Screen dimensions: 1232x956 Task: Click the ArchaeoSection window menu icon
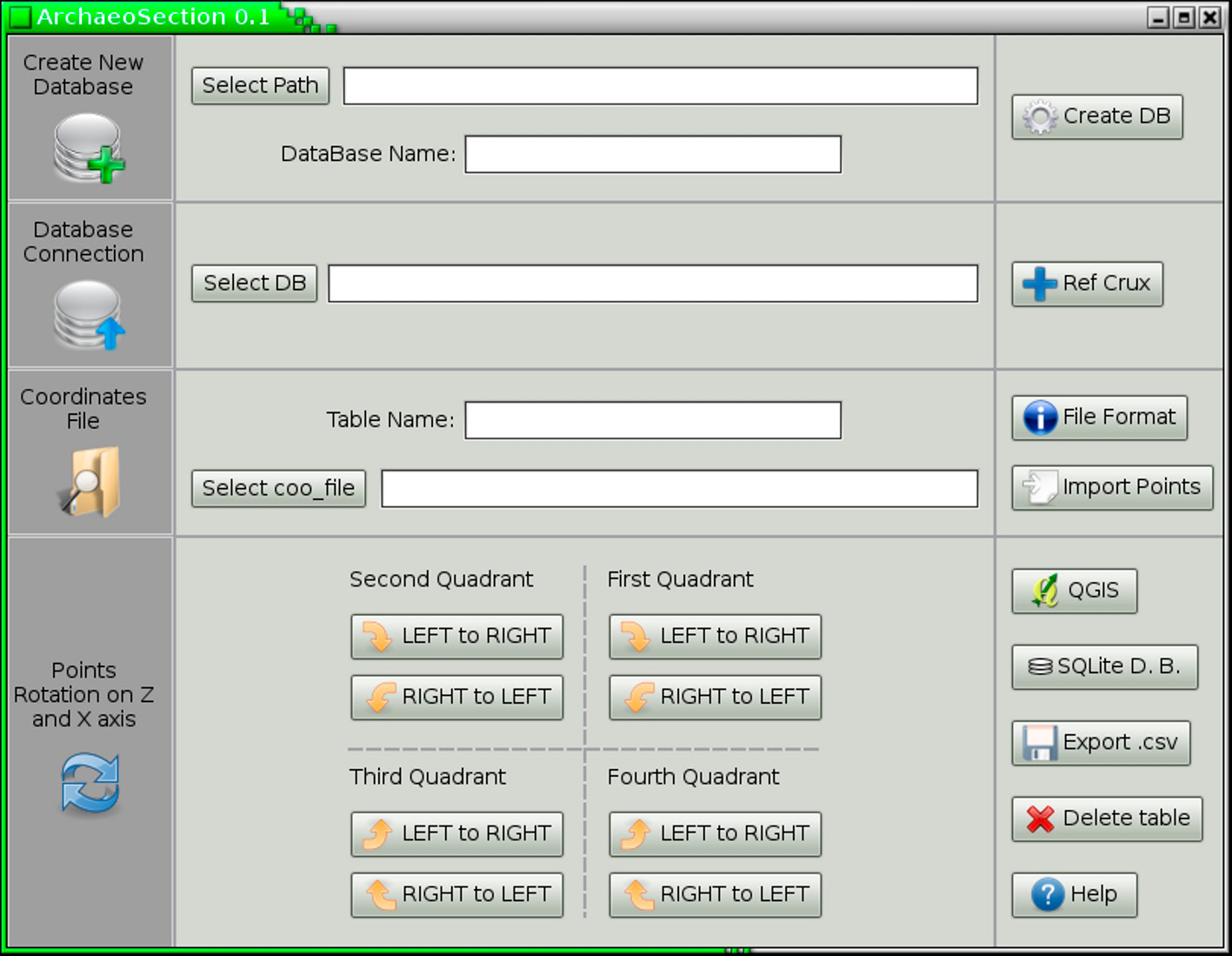coord(20,17)
